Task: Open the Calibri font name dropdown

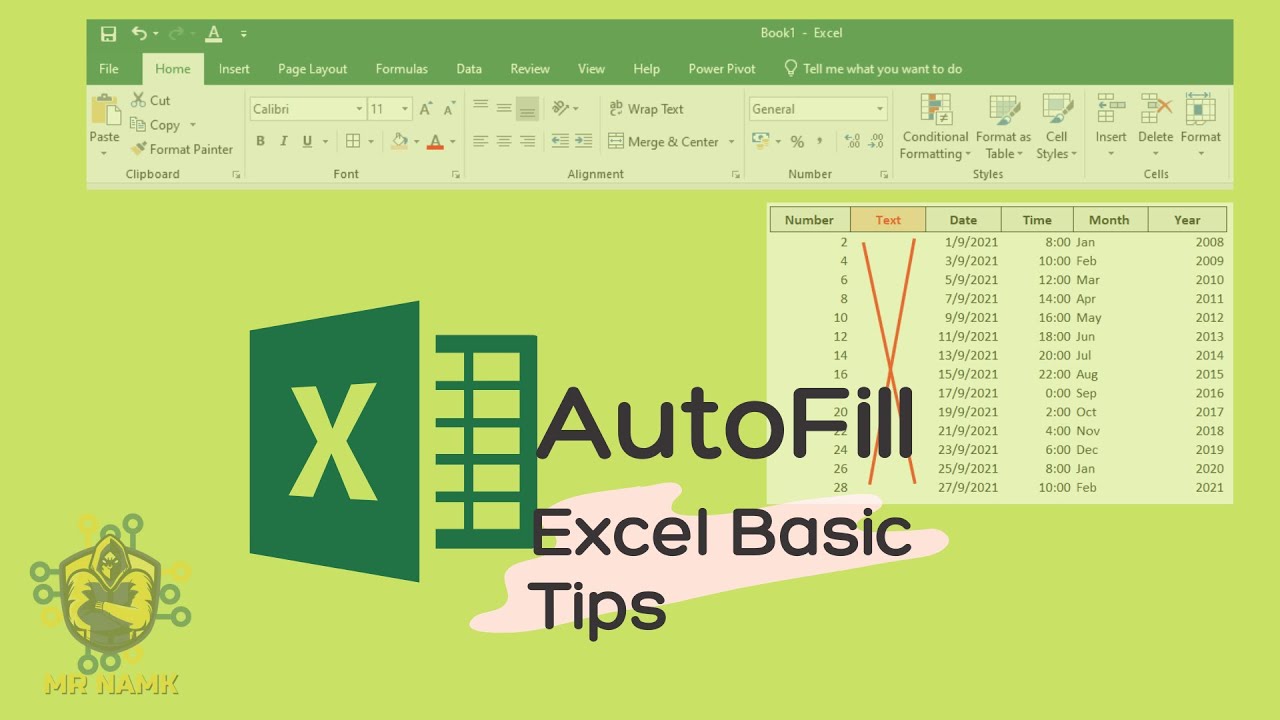Action: point(359,109)
